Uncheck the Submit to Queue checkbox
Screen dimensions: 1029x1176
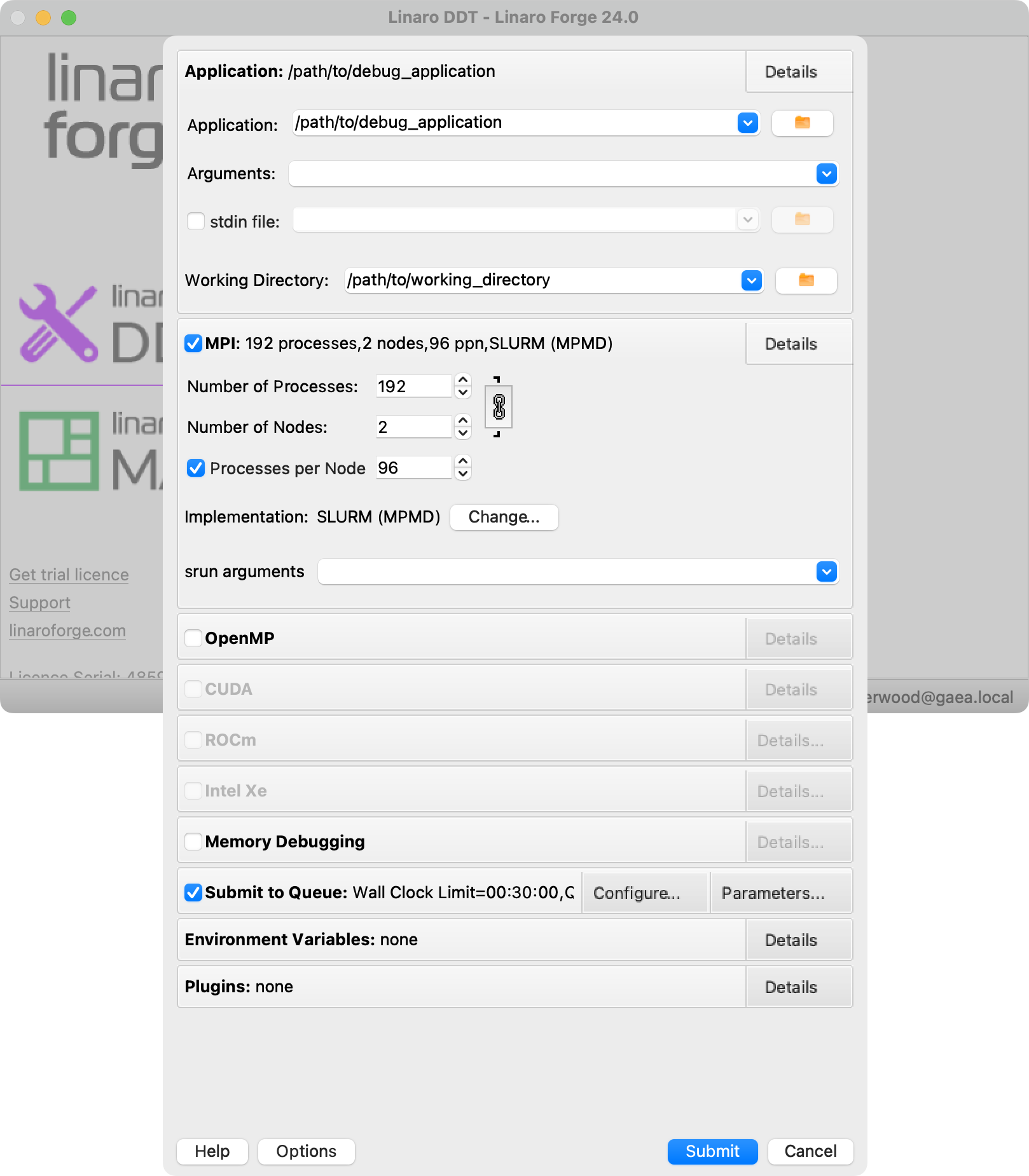tap(193, 892)
